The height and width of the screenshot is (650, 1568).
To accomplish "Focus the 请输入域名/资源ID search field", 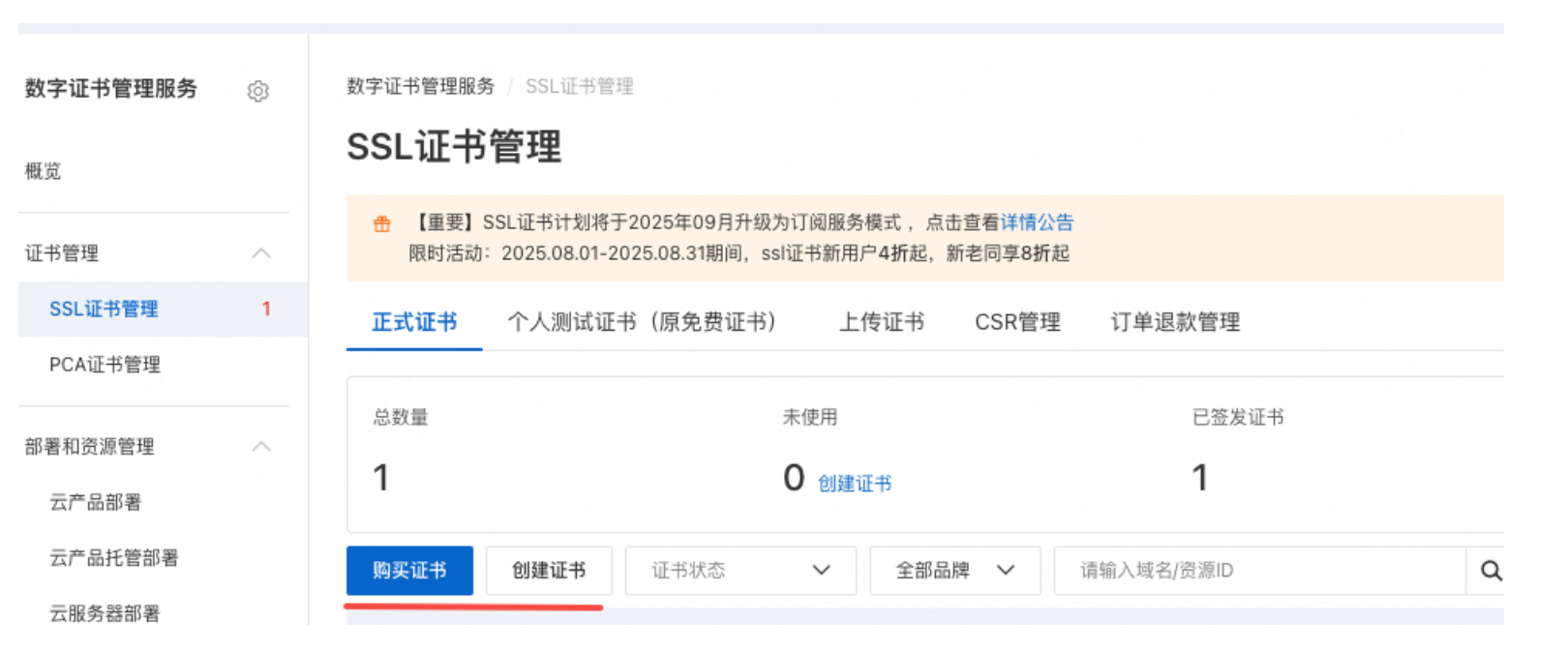I will pos(1259,571).
